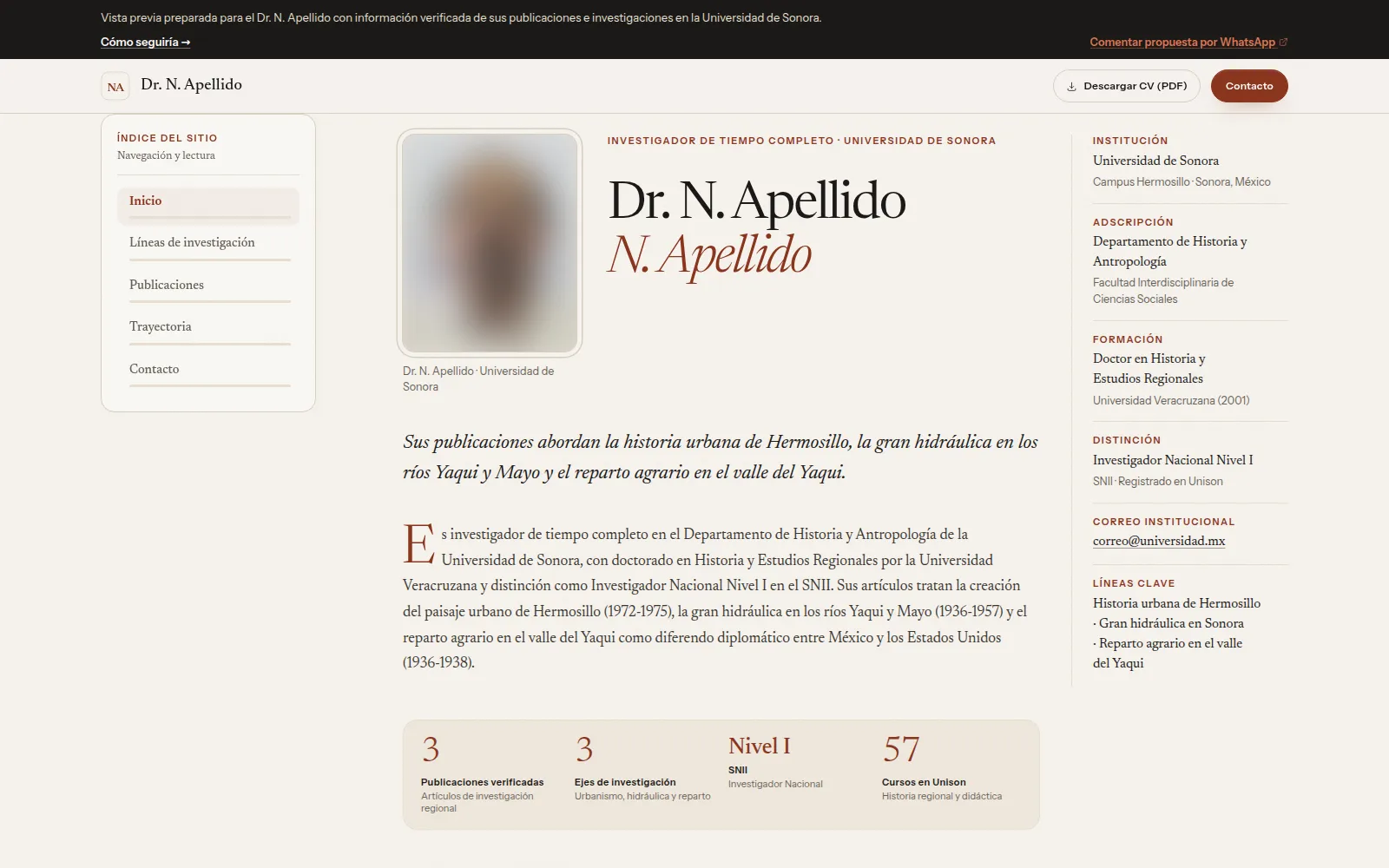Click the Navegación y lectura subtitle
1389x868 pixels.
point(166,155)
